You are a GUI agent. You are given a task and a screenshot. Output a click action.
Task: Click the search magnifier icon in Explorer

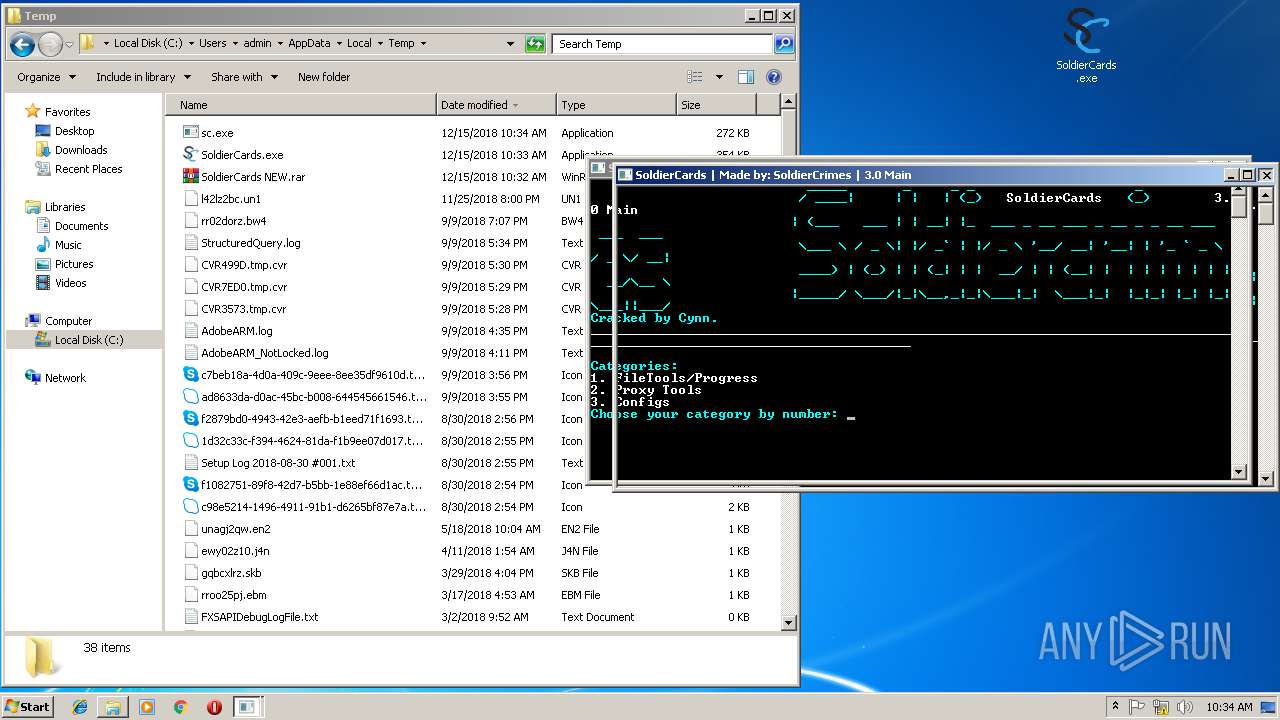784,44
